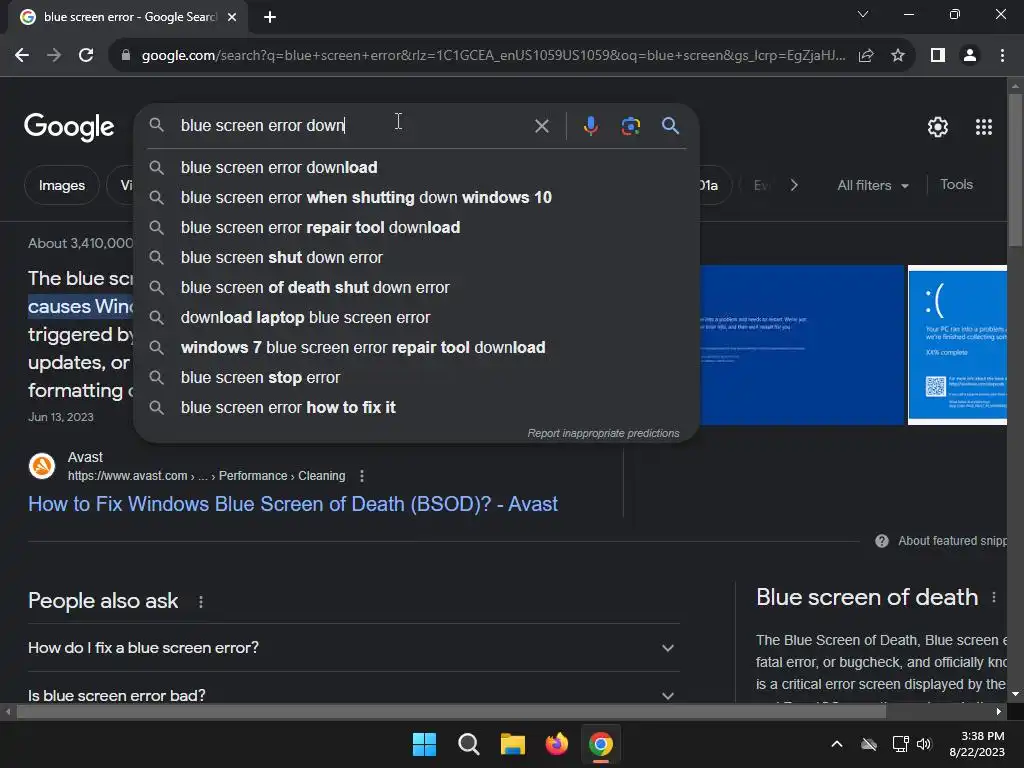Clear the search box with the X icon
This screenshot has width=1024, height=768.
click(x=541, y=126)
